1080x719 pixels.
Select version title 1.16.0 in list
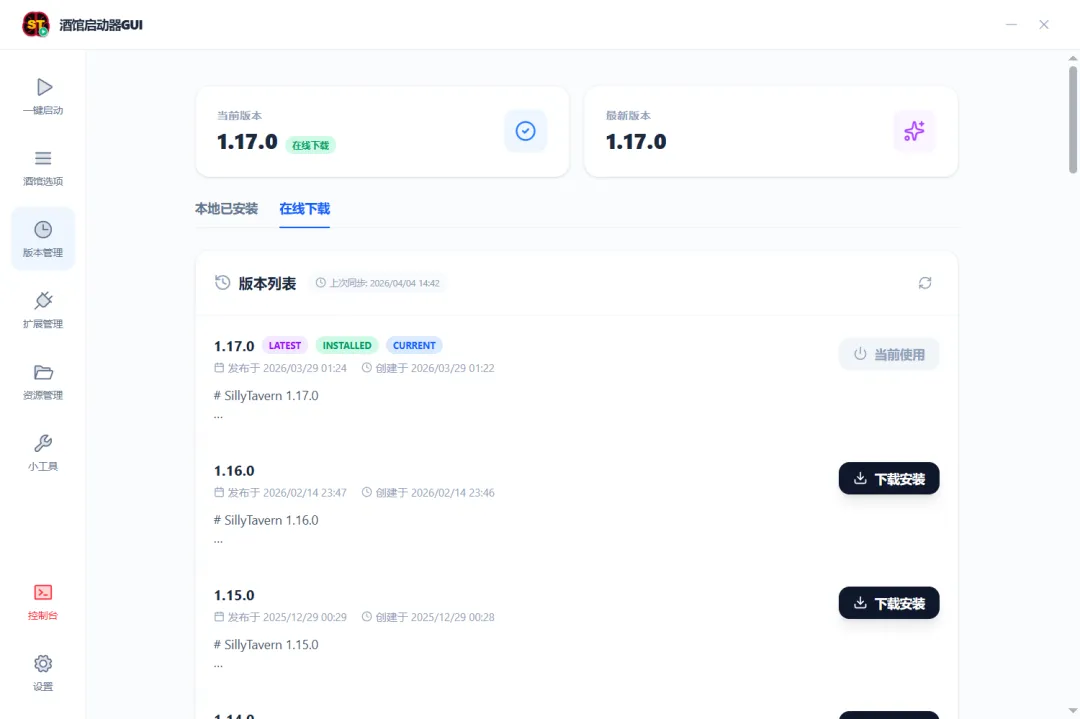(234, 471)
